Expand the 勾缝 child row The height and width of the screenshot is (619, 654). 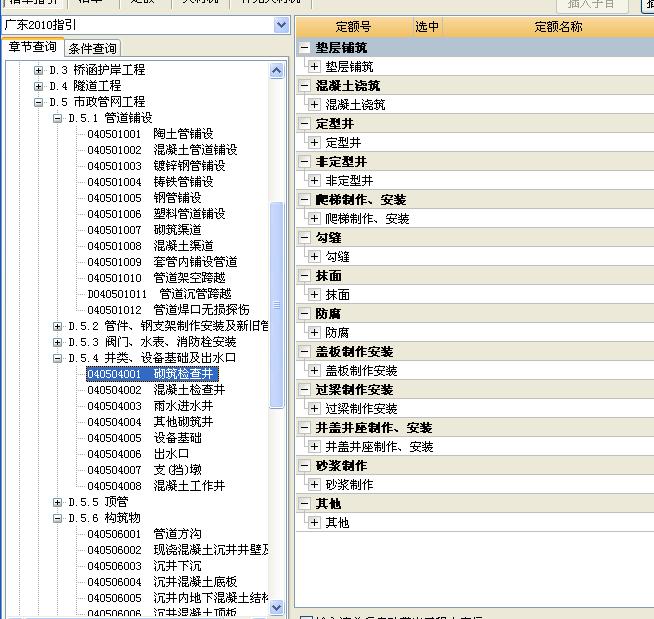point(314,257)
